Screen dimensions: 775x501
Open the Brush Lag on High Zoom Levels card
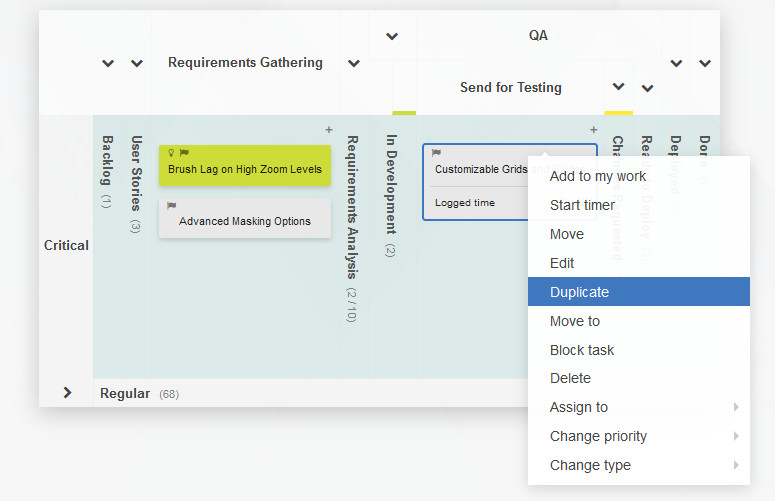click(245, 166)
